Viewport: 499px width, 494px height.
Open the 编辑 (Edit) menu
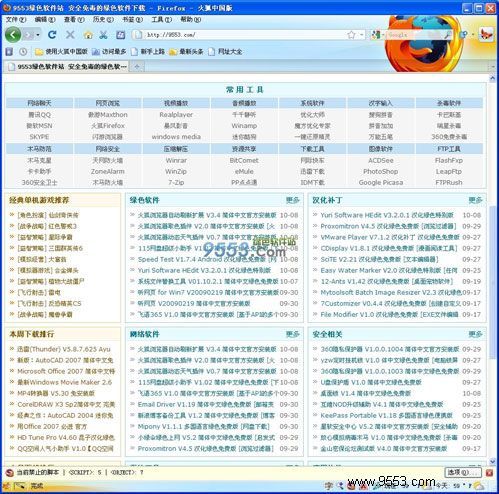[x=45, y=19]
